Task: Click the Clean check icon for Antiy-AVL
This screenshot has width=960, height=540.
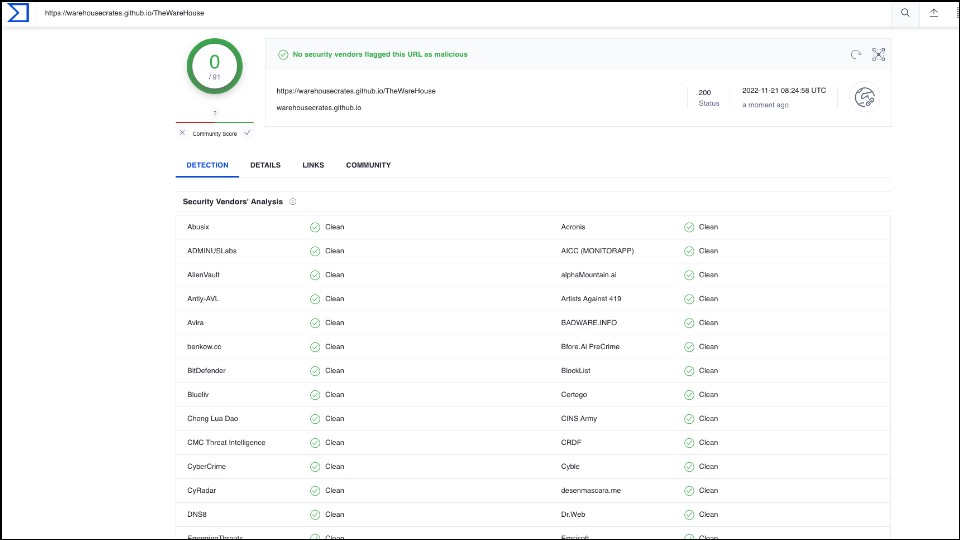Action: pyautogui.click(x=315, y=299)
